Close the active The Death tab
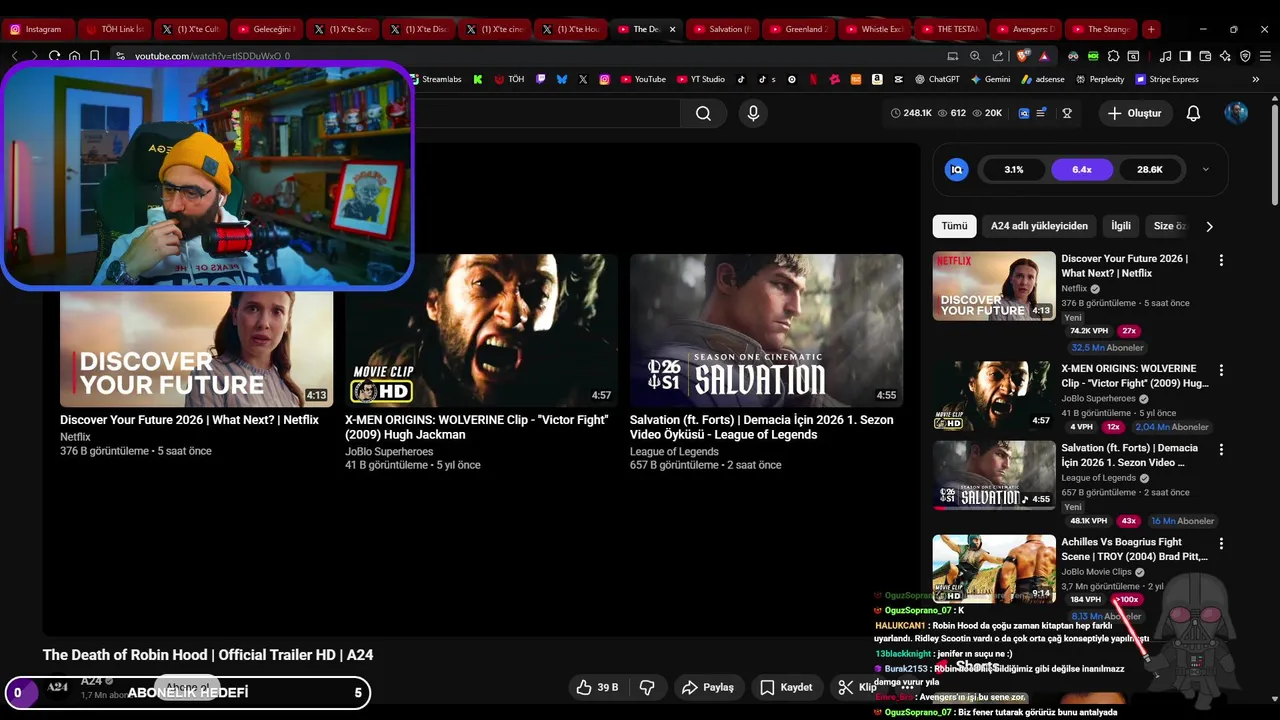Image resolution: width=1280 pixels, height=720 pixels. click(x=672, y=29)
